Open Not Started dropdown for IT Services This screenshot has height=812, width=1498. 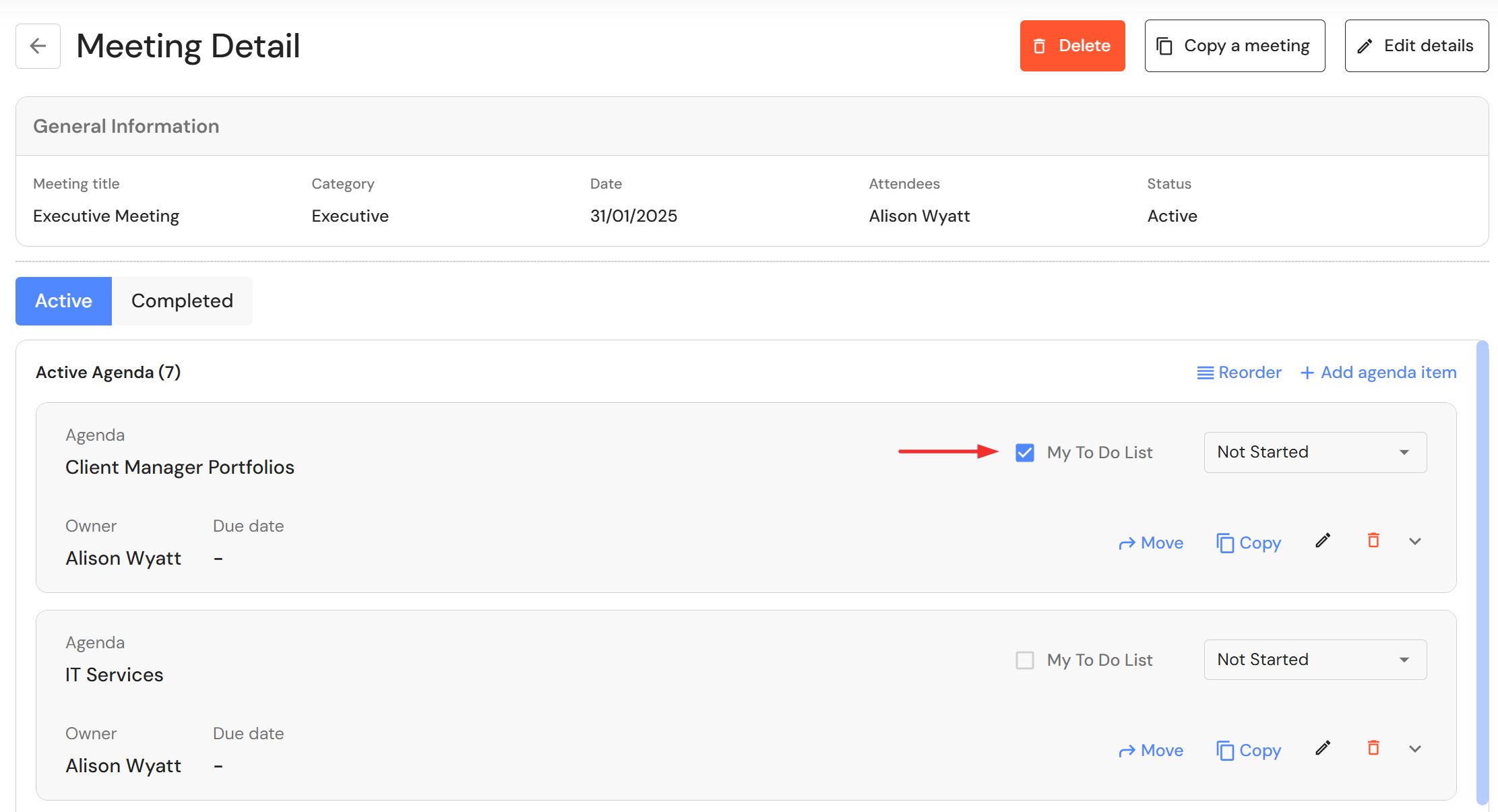pyautogui.click(x=1315, y=660)
